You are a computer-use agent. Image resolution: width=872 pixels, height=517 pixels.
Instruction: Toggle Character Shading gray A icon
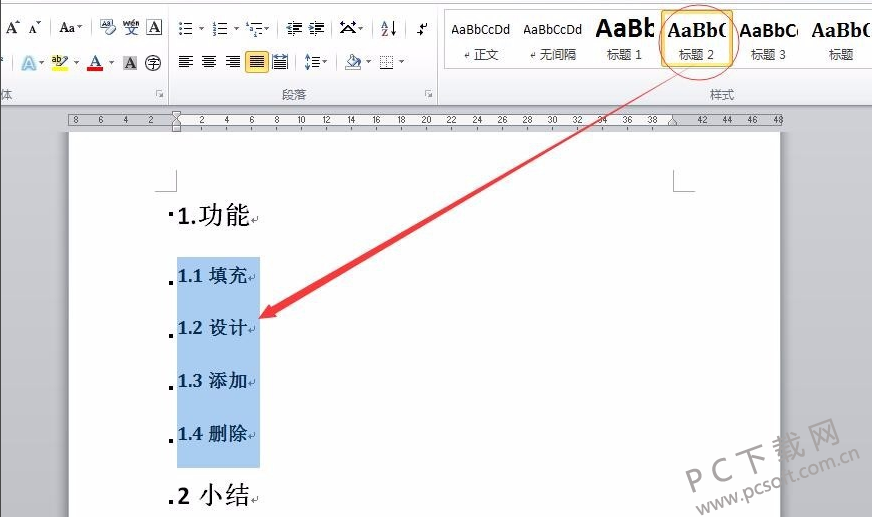click(130, 63)
